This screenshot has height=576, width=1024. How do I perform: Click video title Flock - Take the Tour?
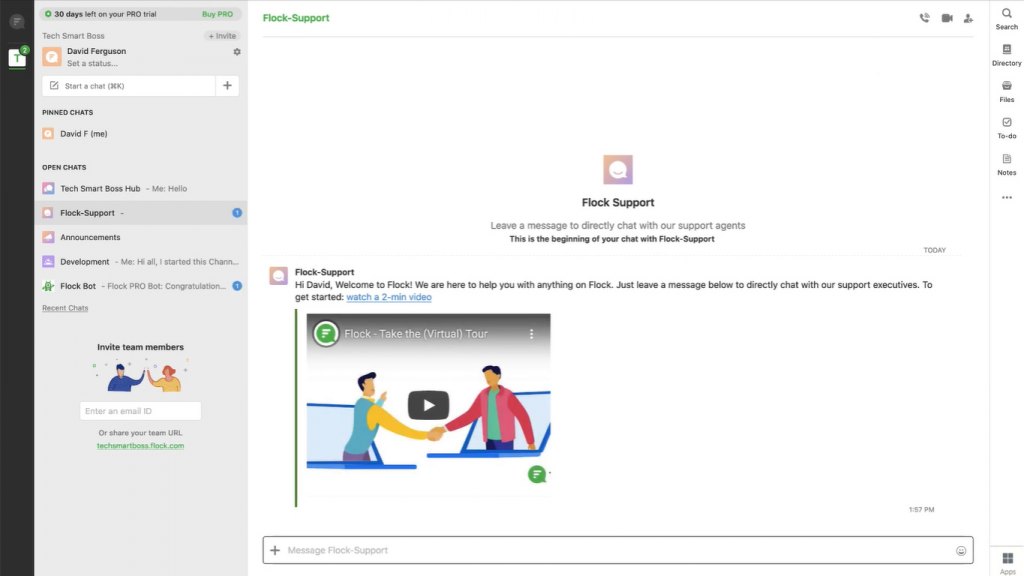pyautogui.click(x=416, y=334)
